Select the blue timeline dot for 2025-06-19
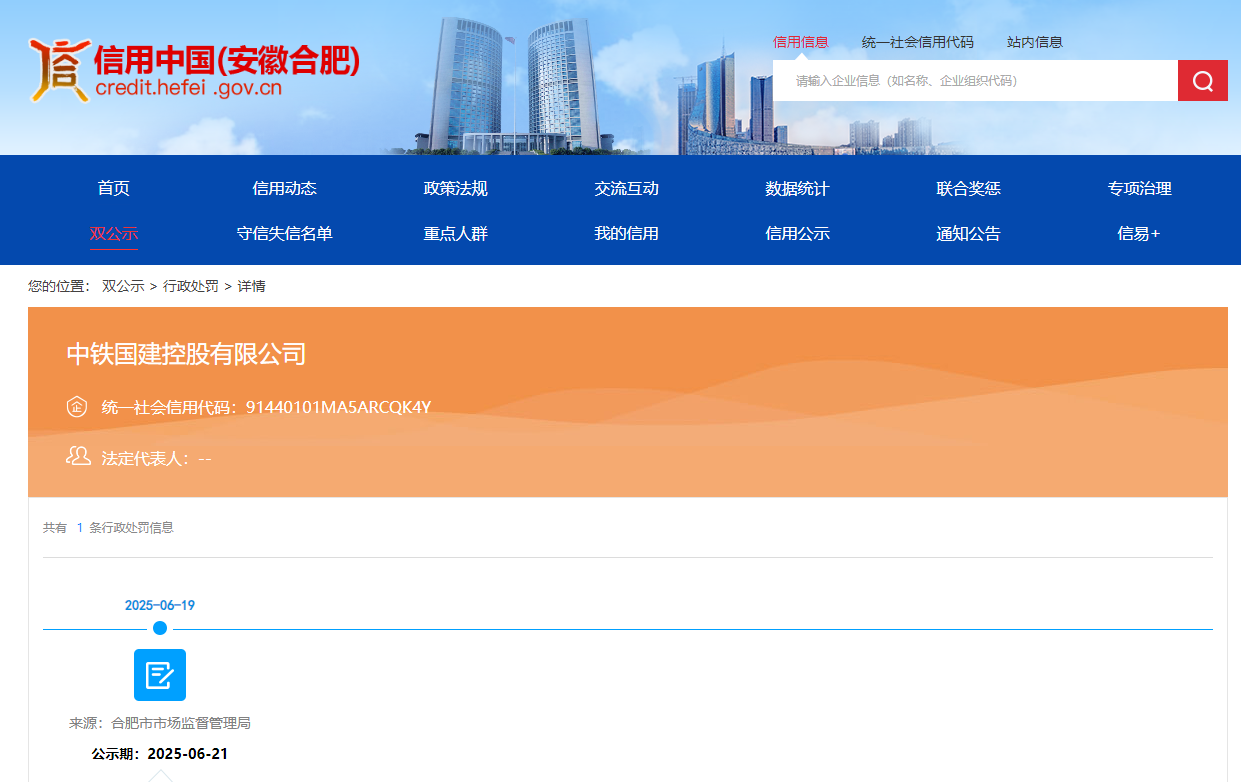Viewport: 1241px width, 782px height. [x=160, y=629]
